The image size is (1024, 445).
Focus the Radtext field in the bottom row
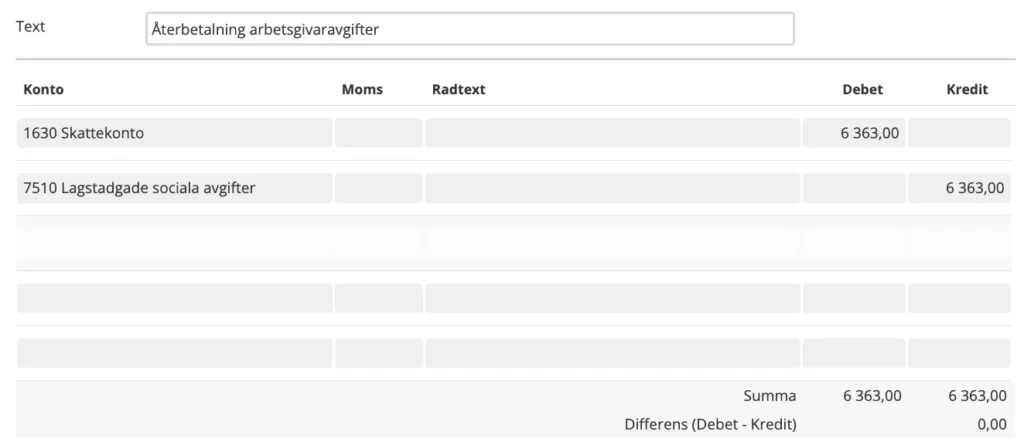click(x=612, y=353)
